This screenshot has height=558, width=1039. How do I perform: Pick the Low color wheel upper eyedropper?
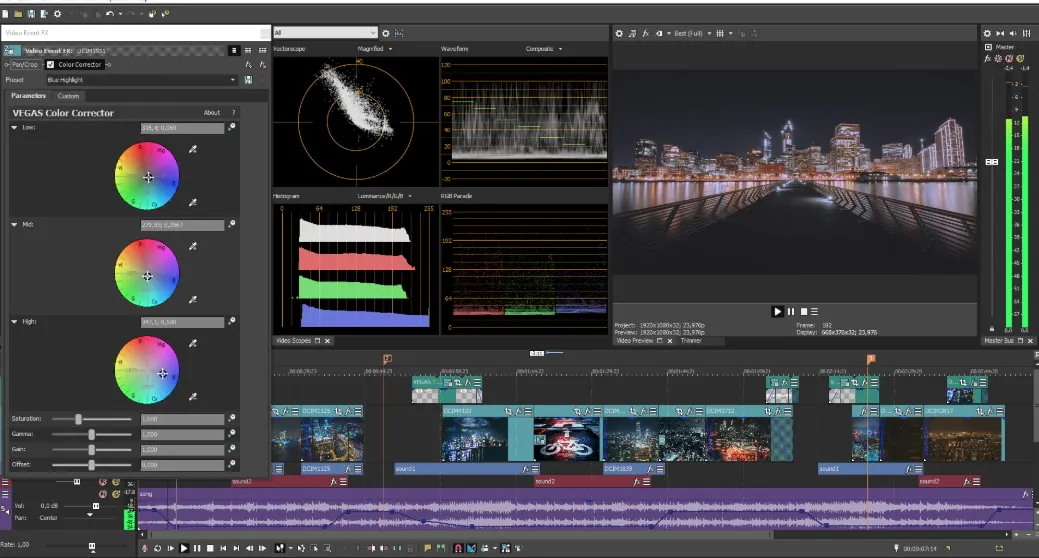tap(193, 149)
